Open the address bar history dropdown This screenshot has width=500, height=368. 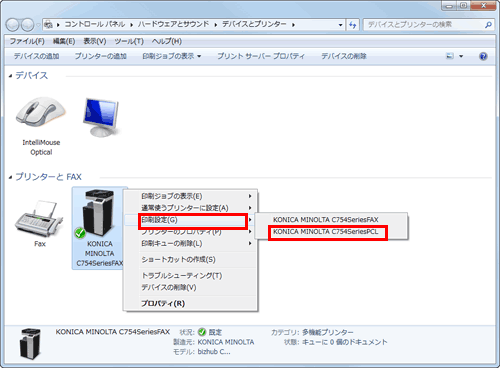340,25
